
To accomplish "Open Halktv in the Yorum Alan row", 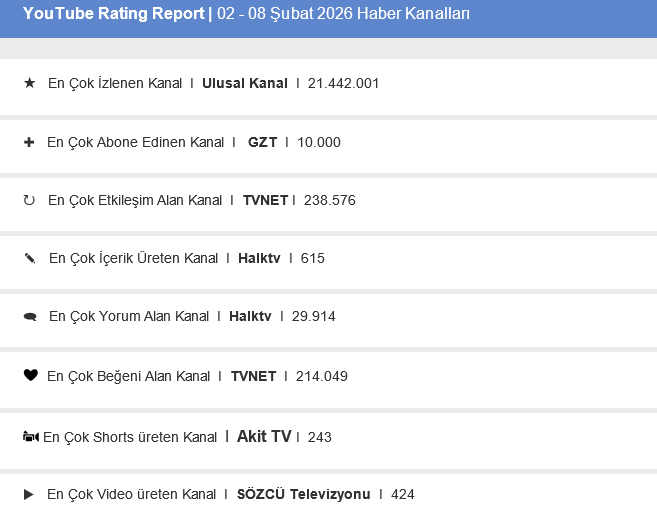I will tap(250, 317).
